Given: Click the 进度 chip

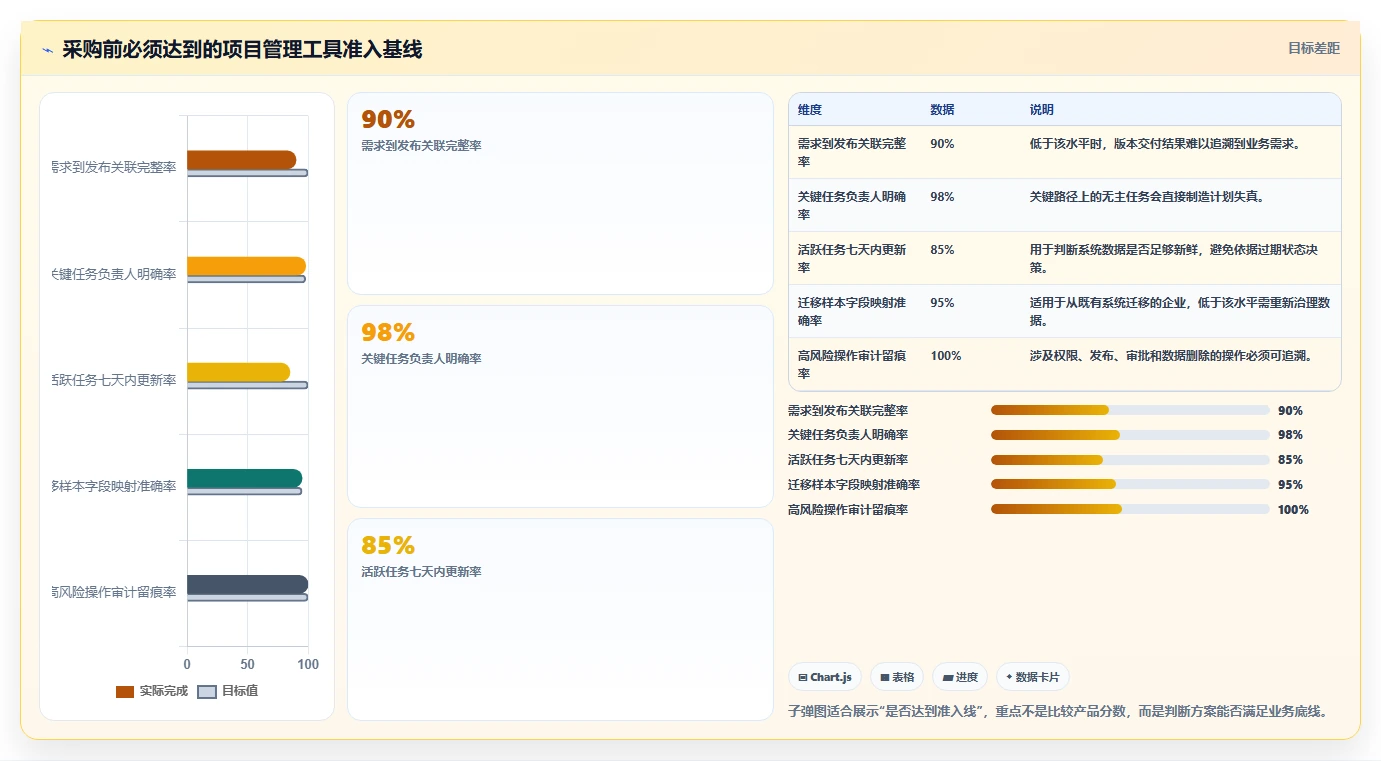Looking at the screenshot, I should point(960,677).
